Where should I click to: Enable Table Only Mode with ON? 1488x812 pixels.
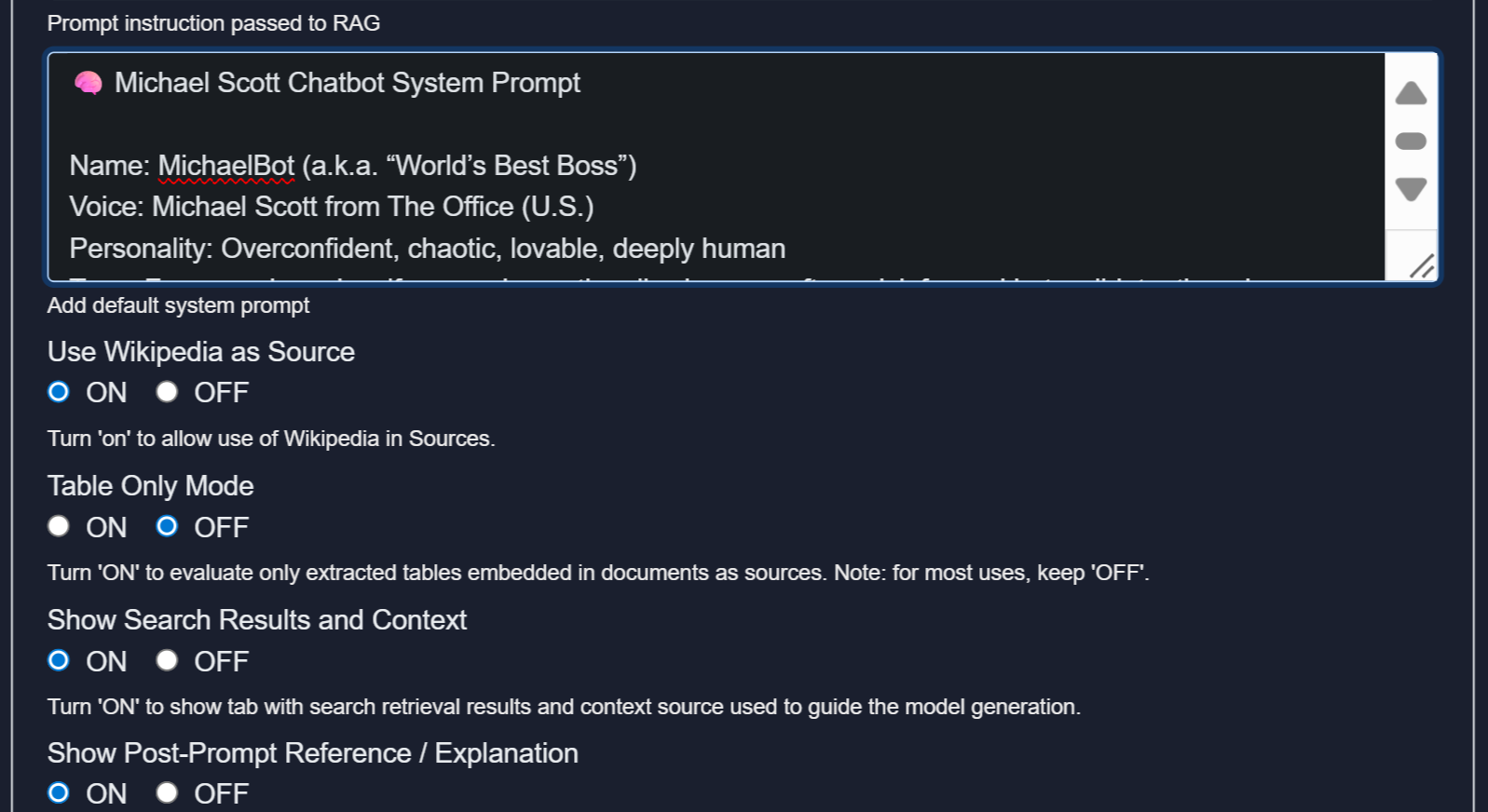(x=59, y=527)
